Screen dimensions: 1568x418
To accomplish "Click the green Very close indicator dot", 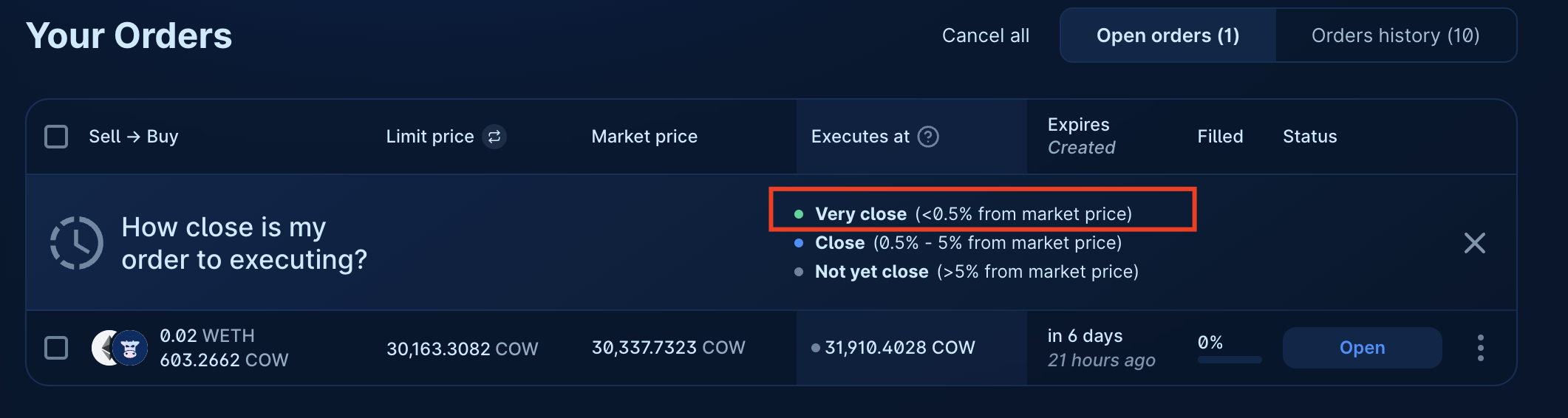I will pos(799,214).
